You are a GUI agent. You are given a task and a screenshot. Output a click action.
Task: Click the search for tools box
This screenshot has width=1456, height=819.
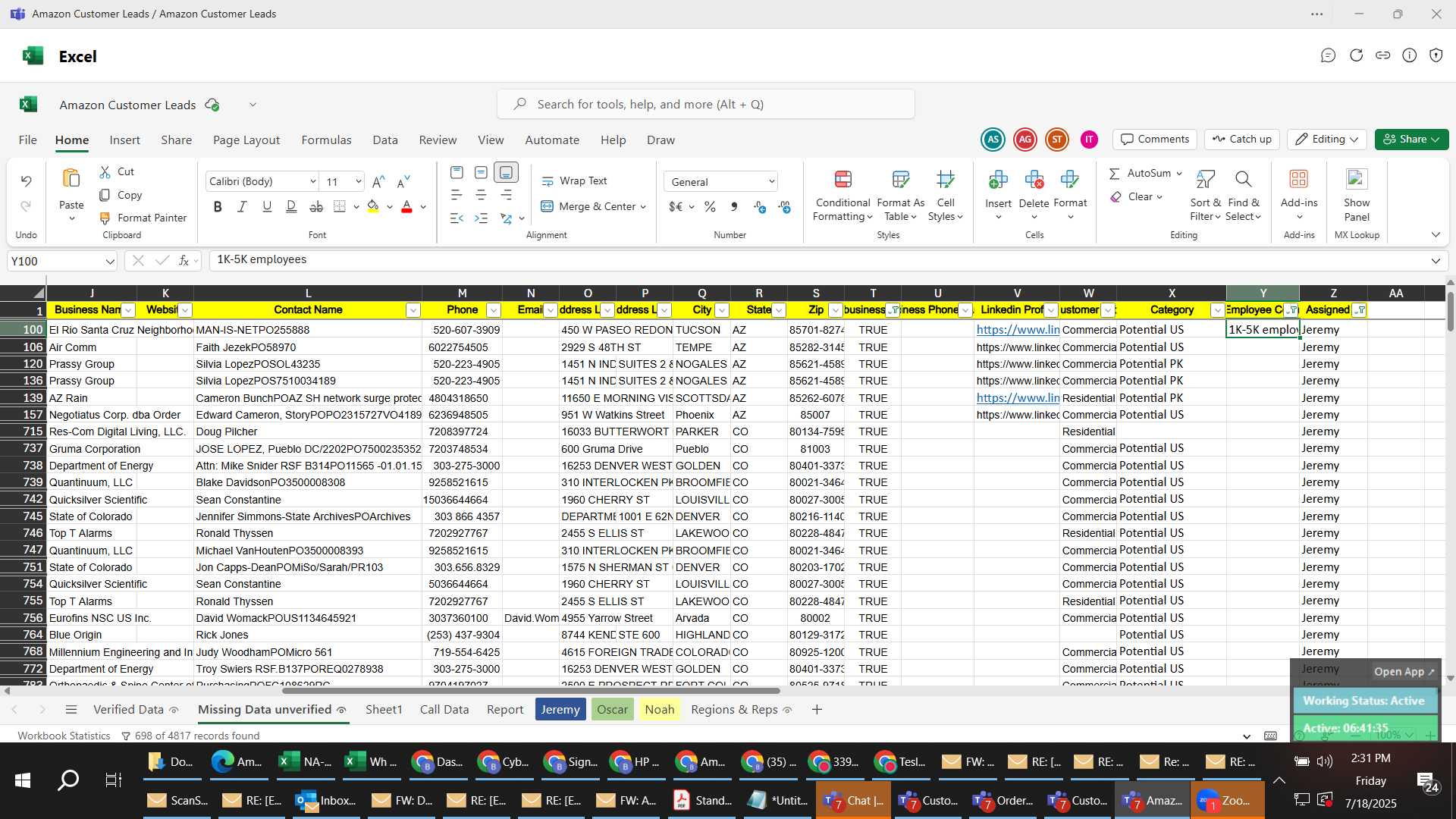(x=706, y=104)
